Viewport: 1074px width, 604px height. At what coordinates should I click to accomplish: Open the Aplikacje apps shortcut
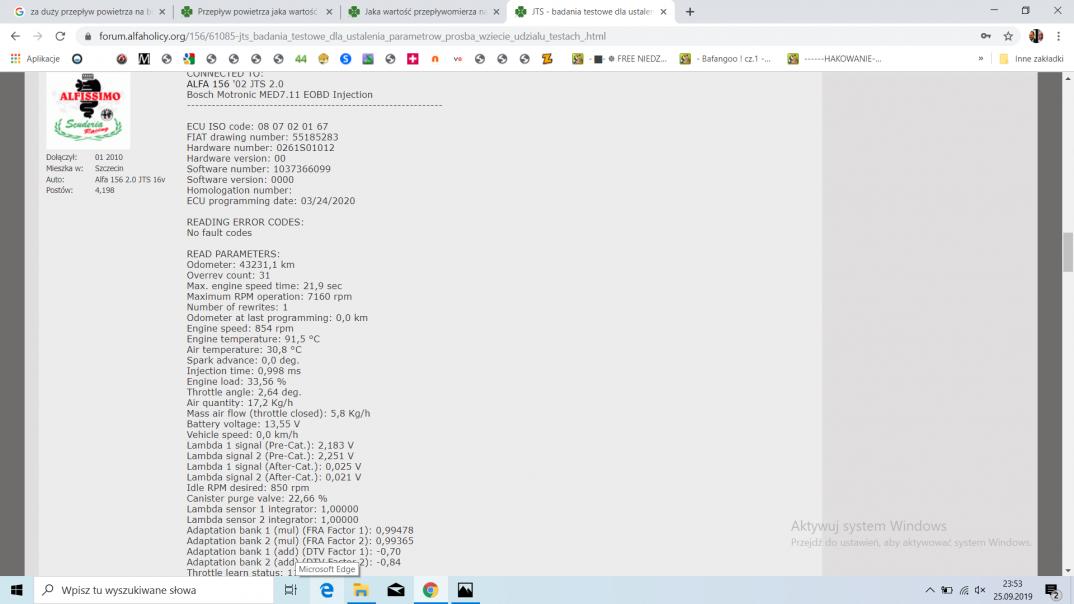35,59
